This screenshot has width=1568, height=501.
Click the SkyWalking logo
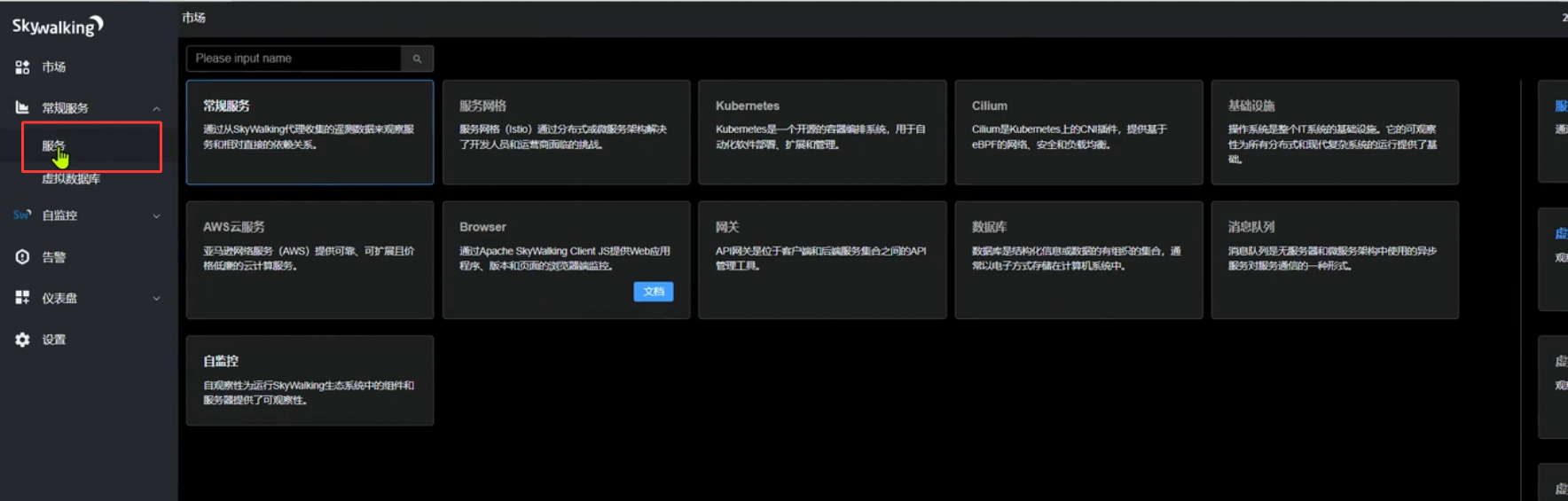[58, 26]
